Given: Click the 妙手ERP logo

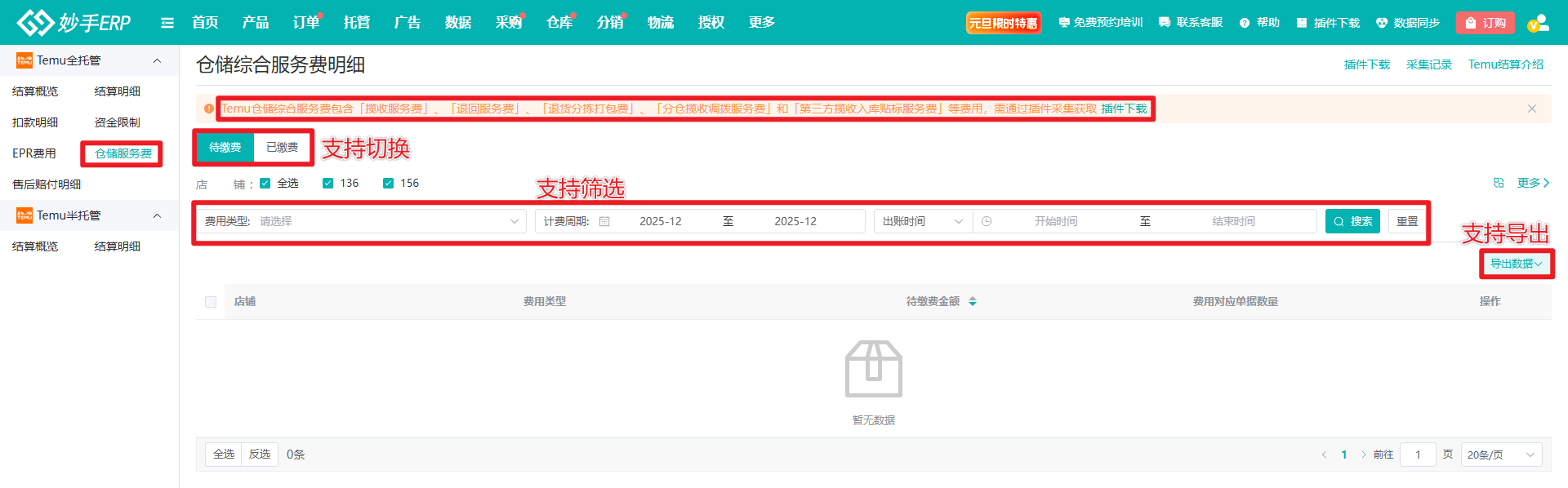Looking at the screenshot, I should coord(73,23).
